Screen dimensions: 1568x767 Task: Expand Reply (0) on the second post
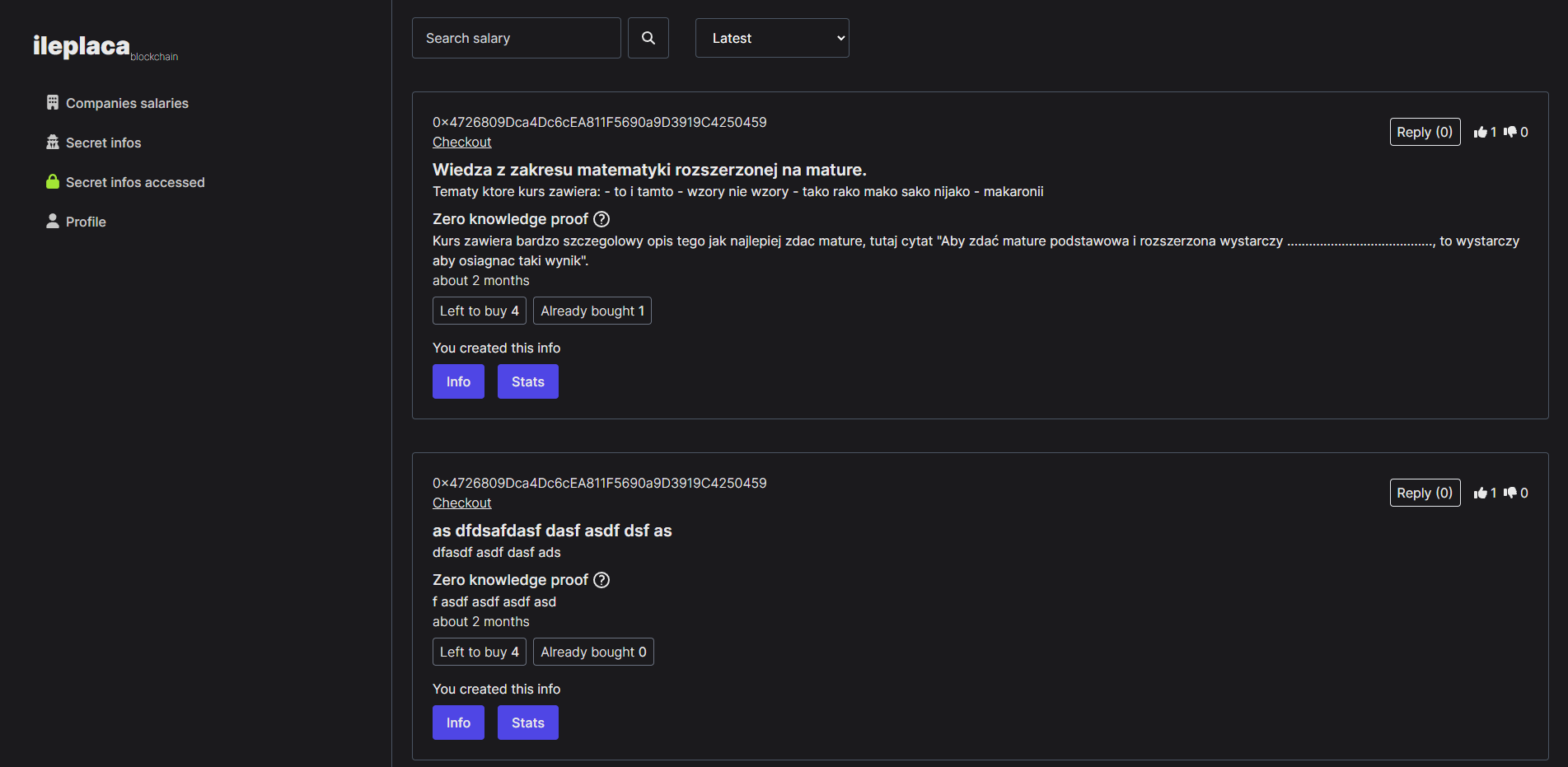coord(1425,492)
